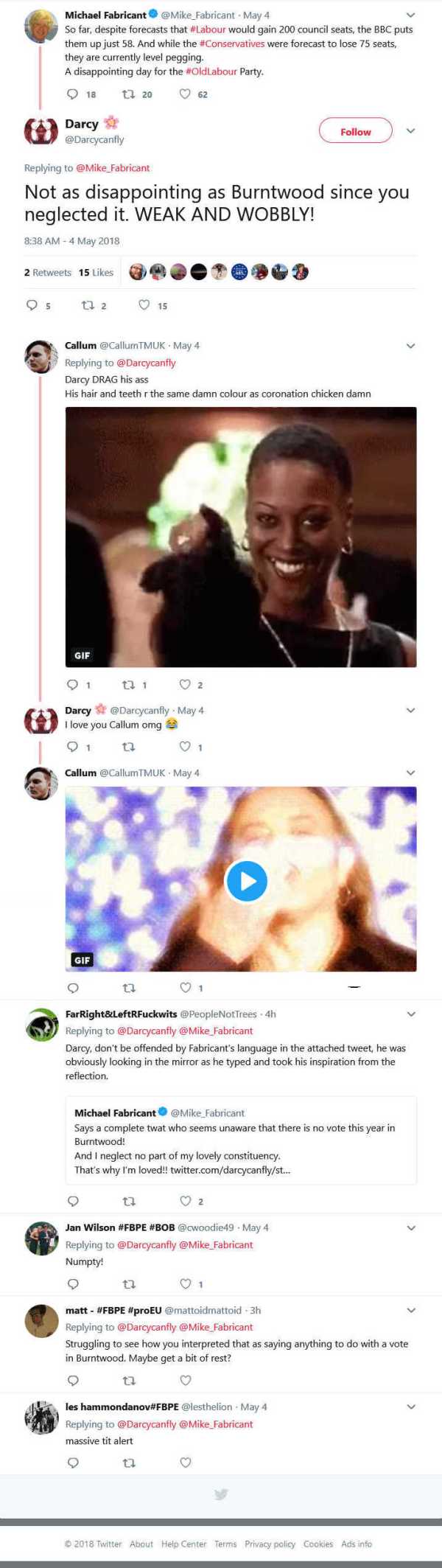Follow Darcy with the Follow button
The height and width of the screenshot is (1568, 442).
(356, 131)
